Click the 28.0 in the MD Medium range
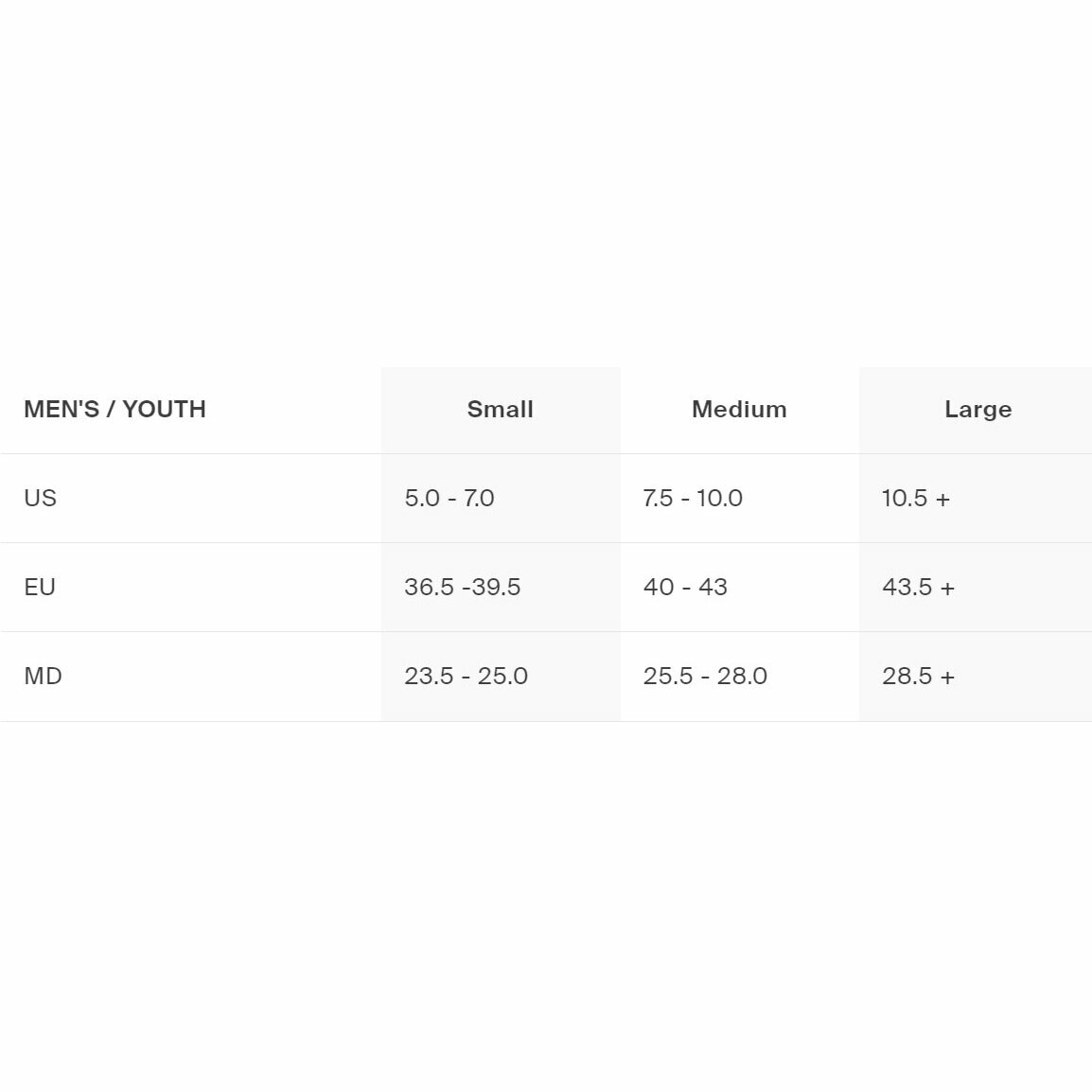1092x1092 pixels. [742, 677]
